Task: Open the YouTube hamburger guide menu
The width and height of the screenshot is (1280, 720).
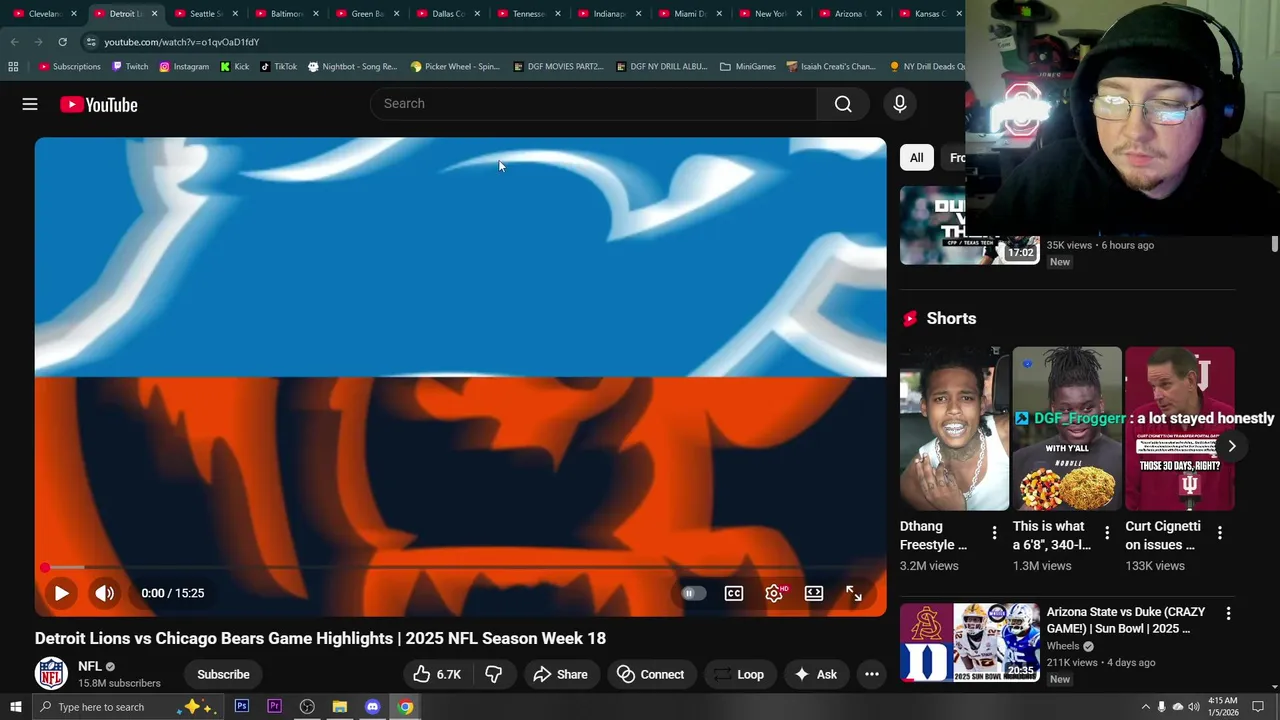Action: pos(30,104)
